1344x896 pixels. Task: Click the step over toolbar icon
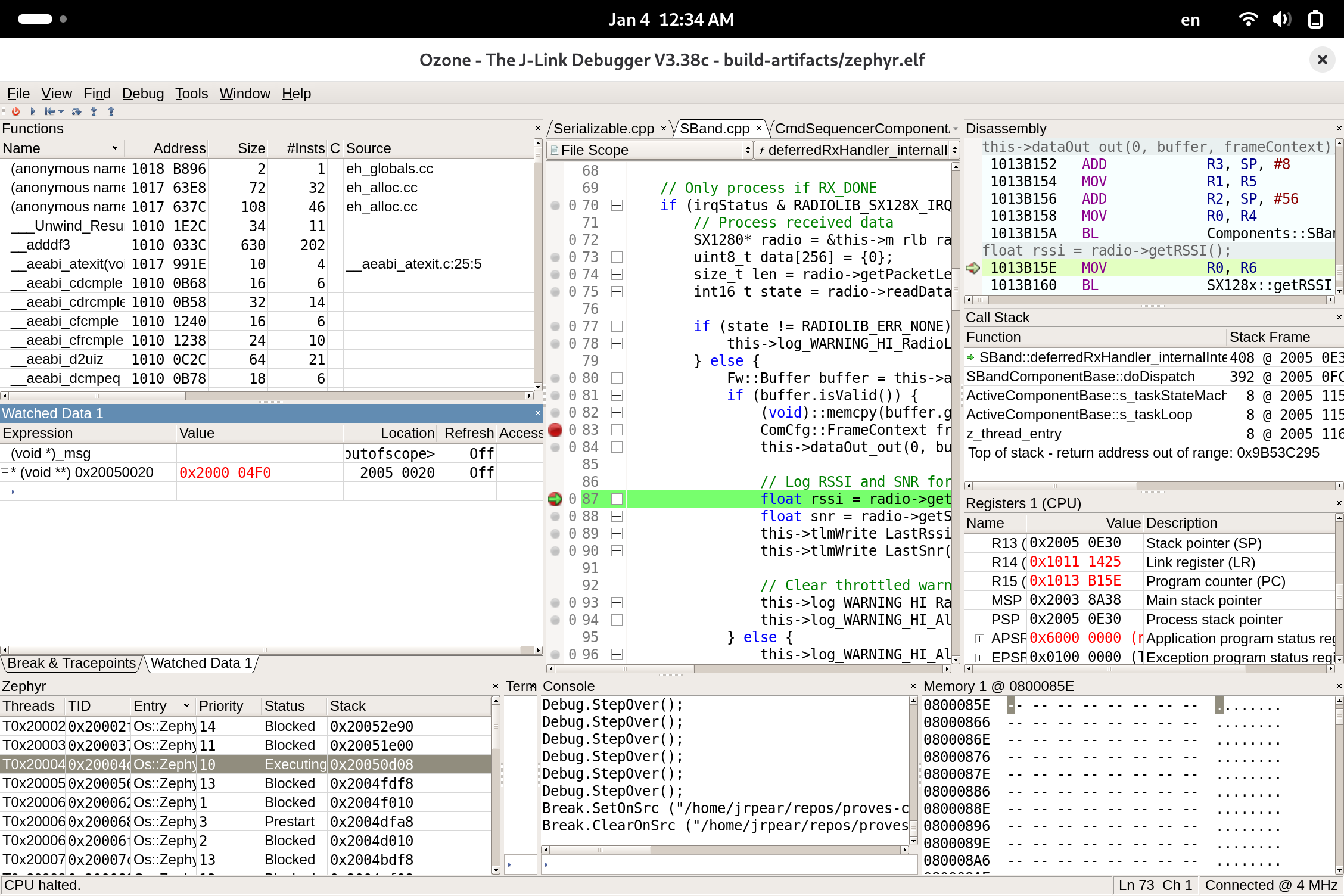click(x=76, y=111)
